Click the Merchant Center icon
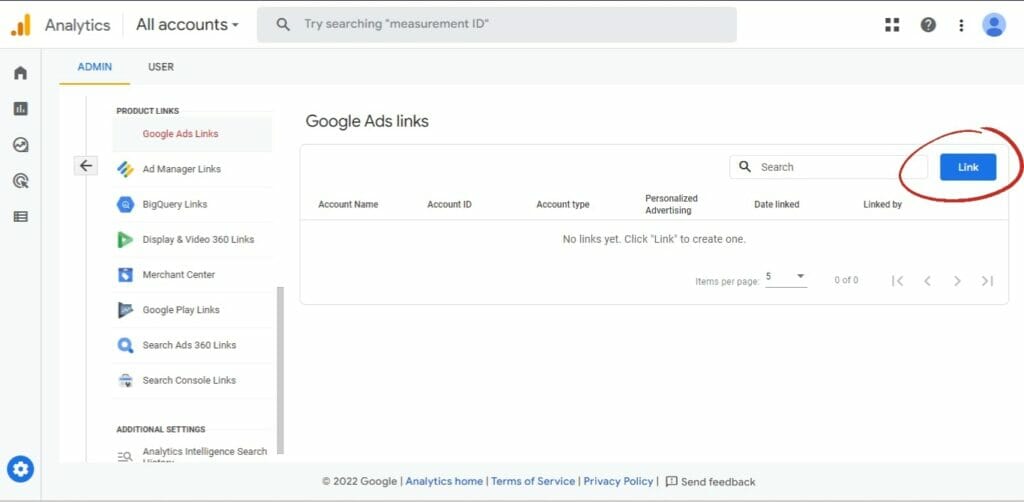This screenshot has width=1024, height=502. tap(125, 275)
